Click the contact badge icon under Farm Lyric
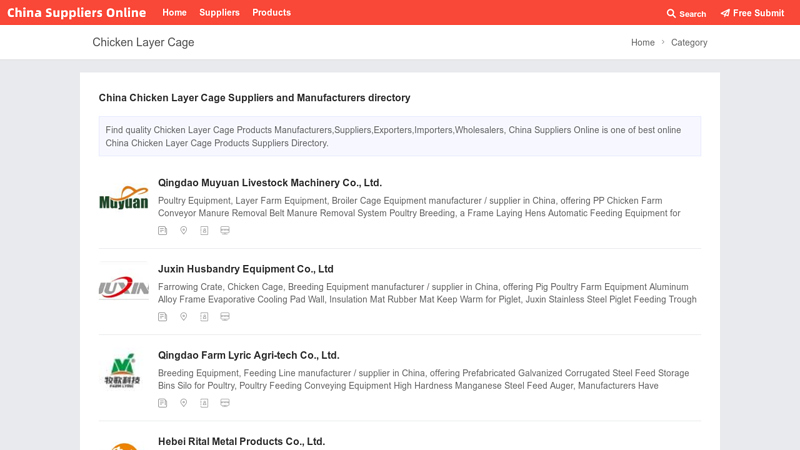 [x=204, y=403]
